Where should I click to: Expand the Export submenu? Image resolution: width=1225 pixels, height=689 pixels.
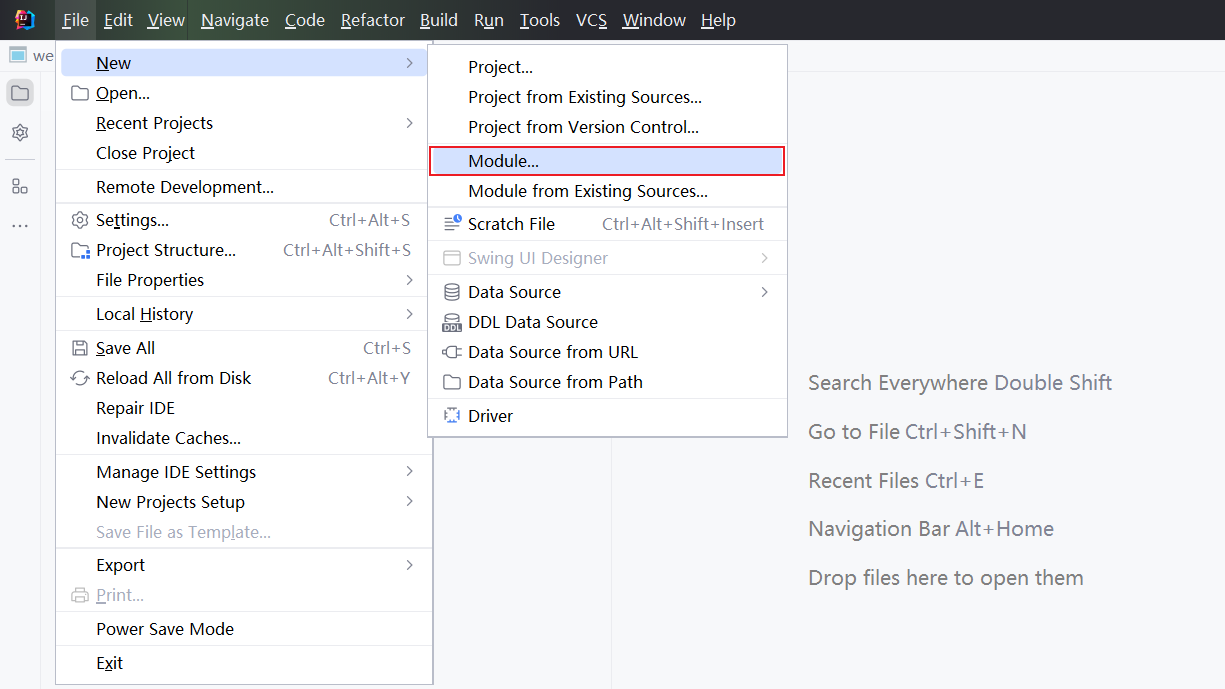coord(410,565)
